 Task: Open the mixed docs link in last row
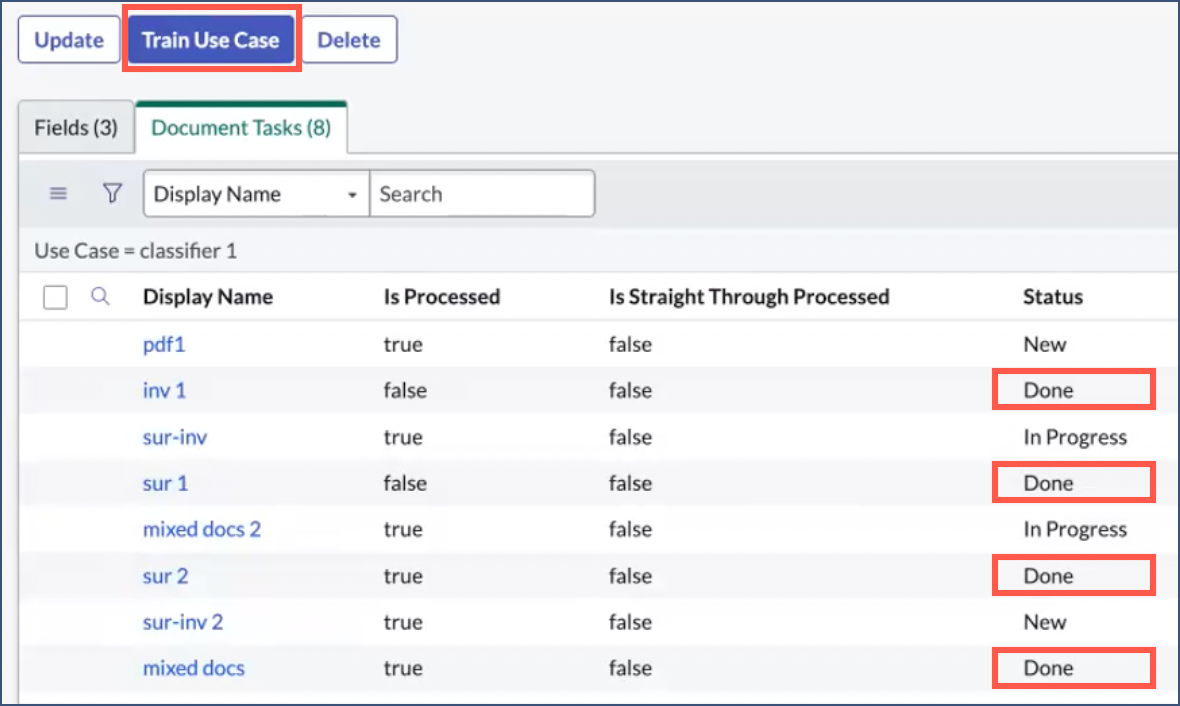(x=194, y=668)
